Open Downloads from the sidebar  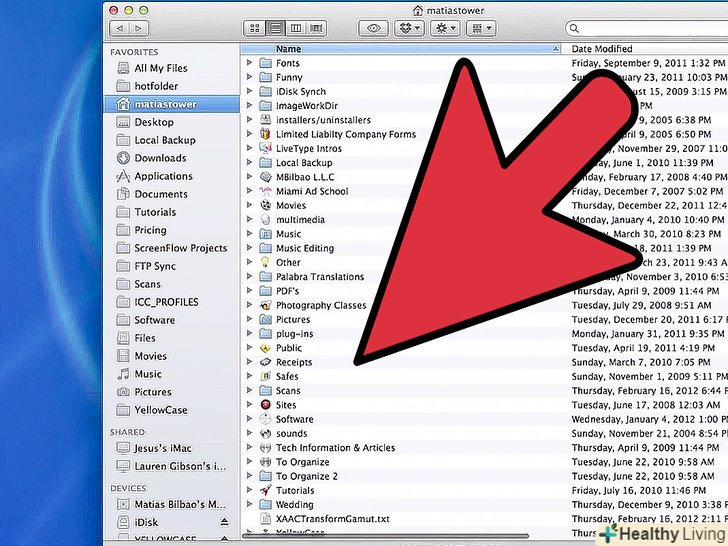[x=160, y=158]
